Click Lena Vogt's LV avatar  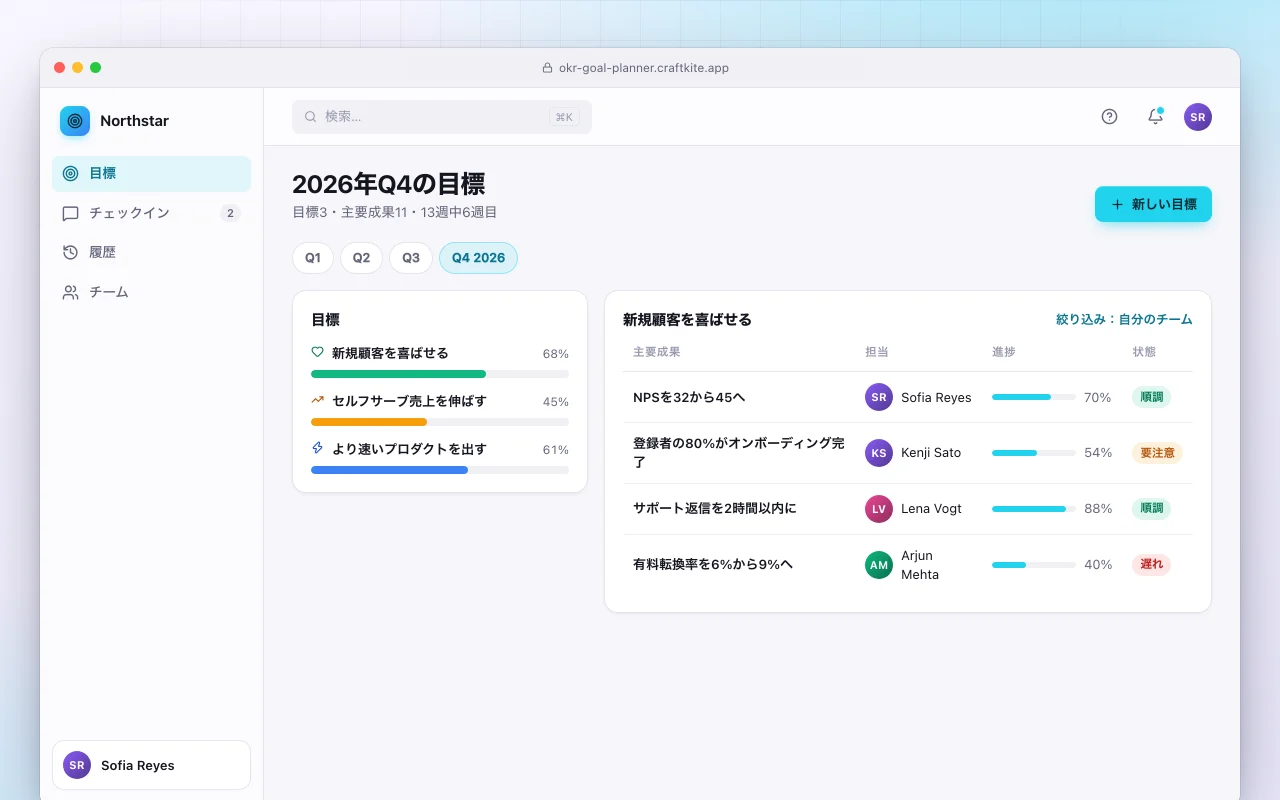(x=879, y=509)
